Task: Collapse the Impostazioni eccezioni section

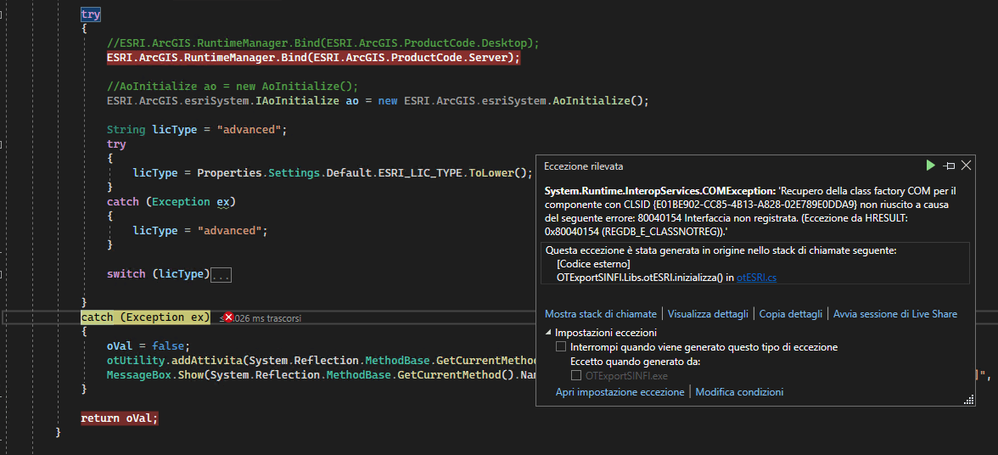Action: click(548, 332)
